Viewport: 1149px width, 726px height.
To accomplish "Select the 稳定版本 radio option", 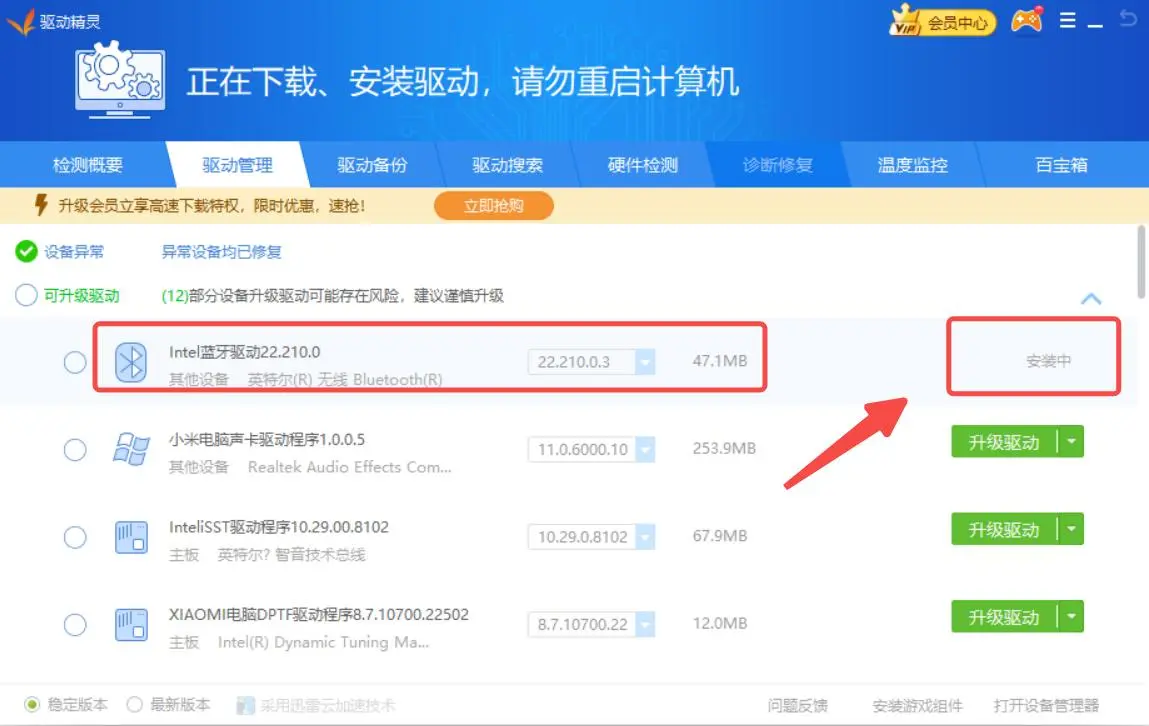I will pos(32,705).
